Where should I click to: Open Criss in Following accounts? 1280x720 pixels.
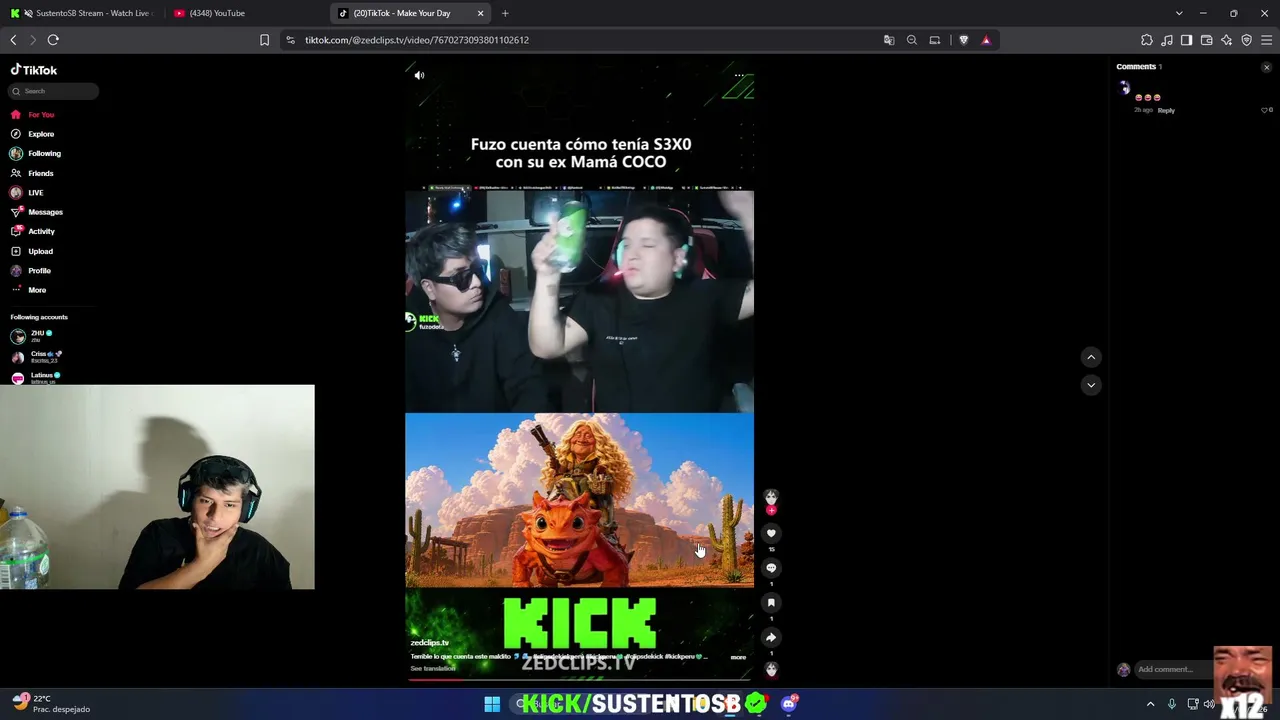36,357
